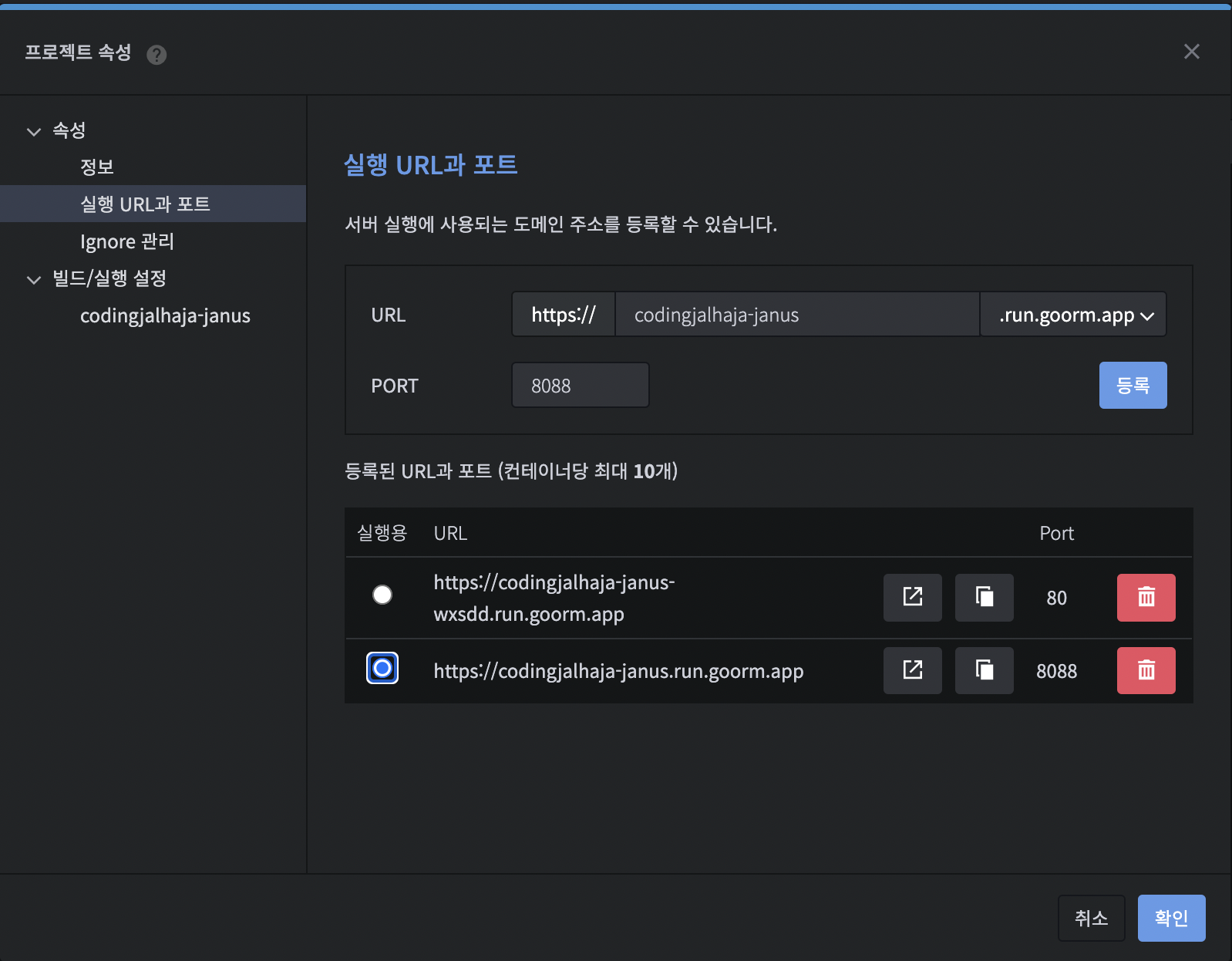Open port 80 URL in new window
The width and height of the screenshot is (1232, 961).
point(912,597)
